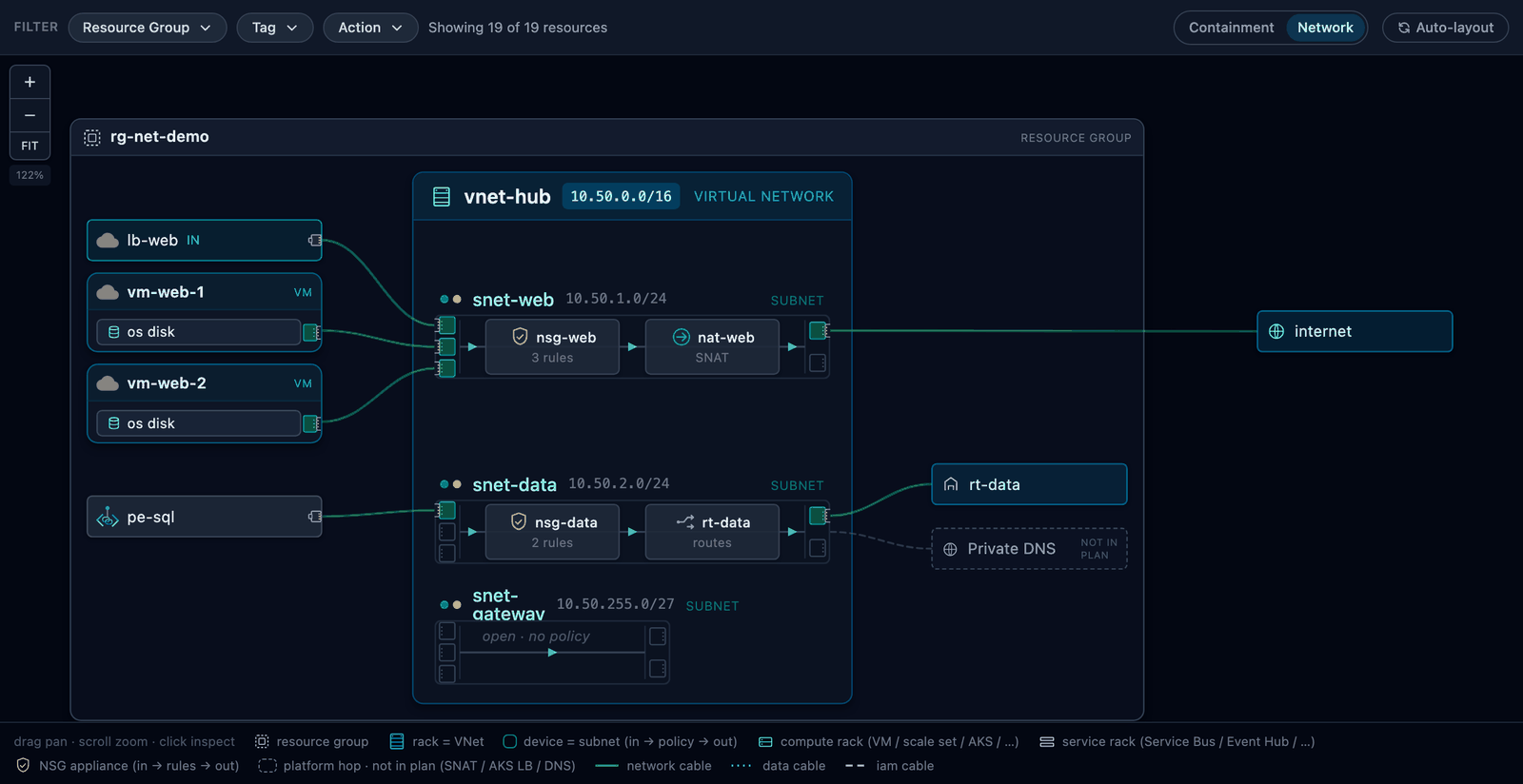Click snet-web active outbound port
Image resolution: width=1523 pixels, height=784 pixels.
pos(819,331)
